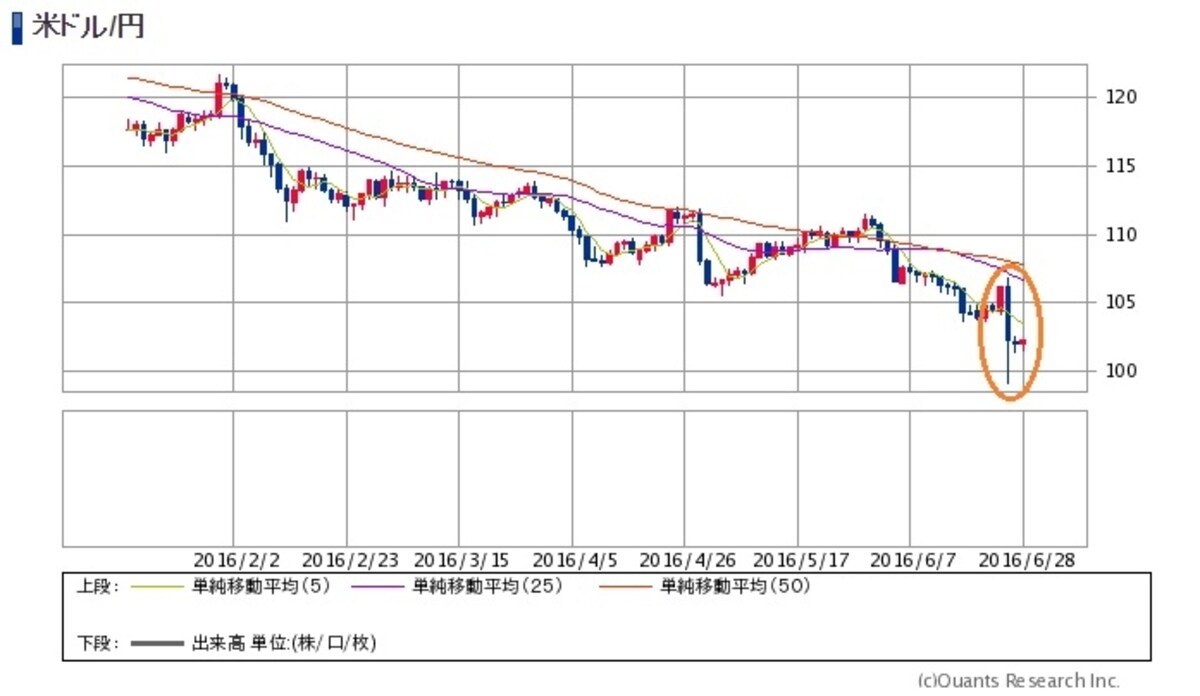
Task: Click the blue marker beside 米ドル/円 title
Action: (16, 27)
